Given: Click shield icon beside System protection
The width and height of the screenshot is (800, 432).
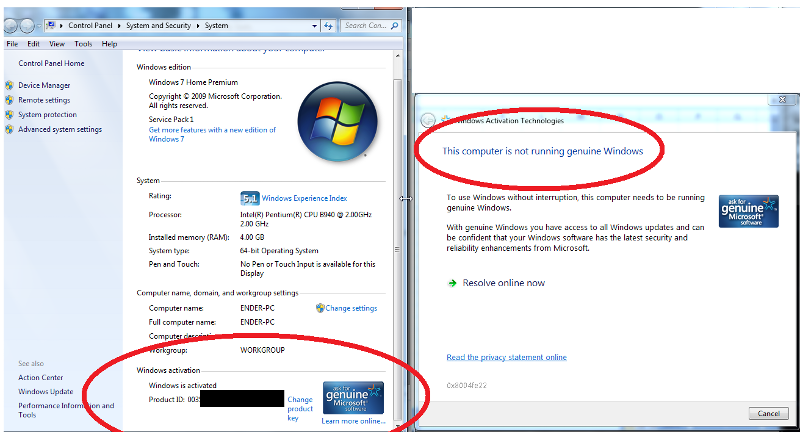Looking at the screenshot, I should 9,115.
